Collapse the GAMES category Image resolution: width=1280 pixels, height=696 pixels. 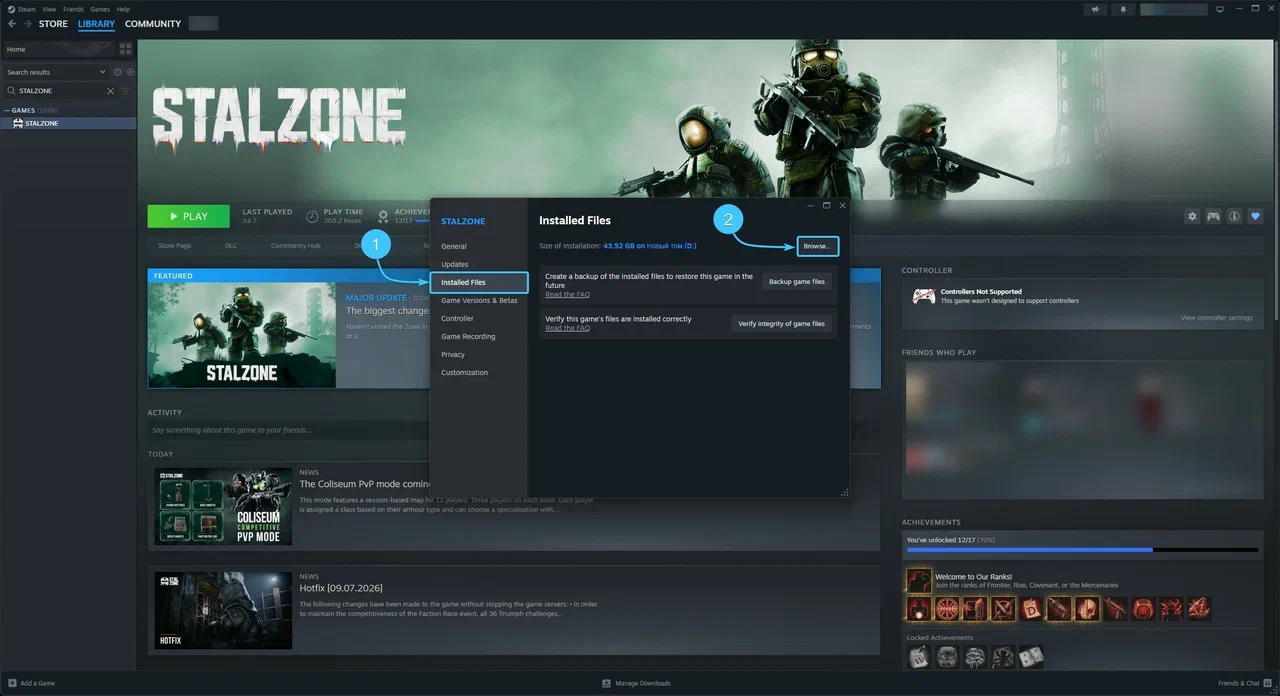[x=6, y=110]
